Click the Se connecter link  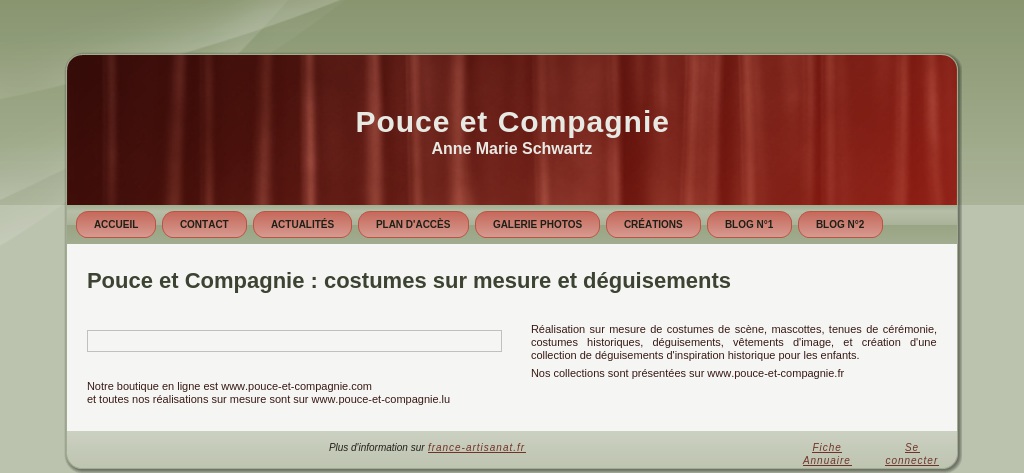pos(912,454)
